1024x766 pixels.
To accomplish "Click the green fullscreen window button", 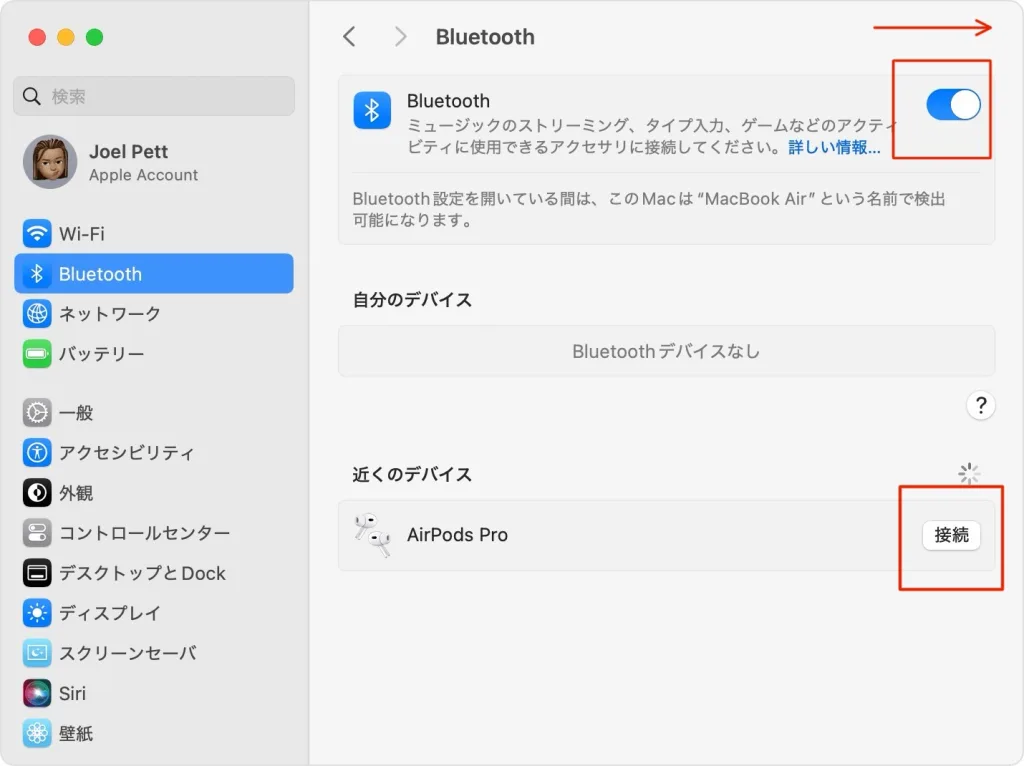I will 95,37.
